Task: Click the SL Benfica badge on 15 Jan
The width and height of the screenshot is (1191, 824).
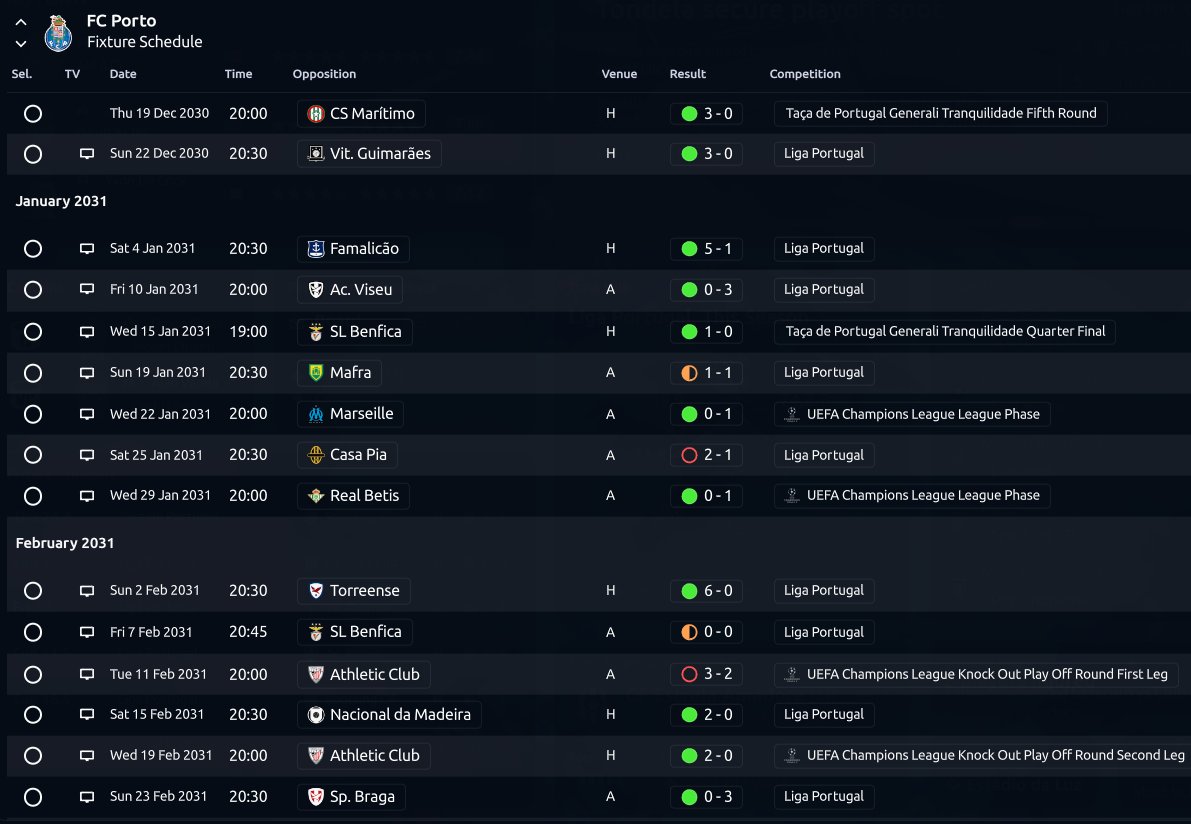Action: 316,332
